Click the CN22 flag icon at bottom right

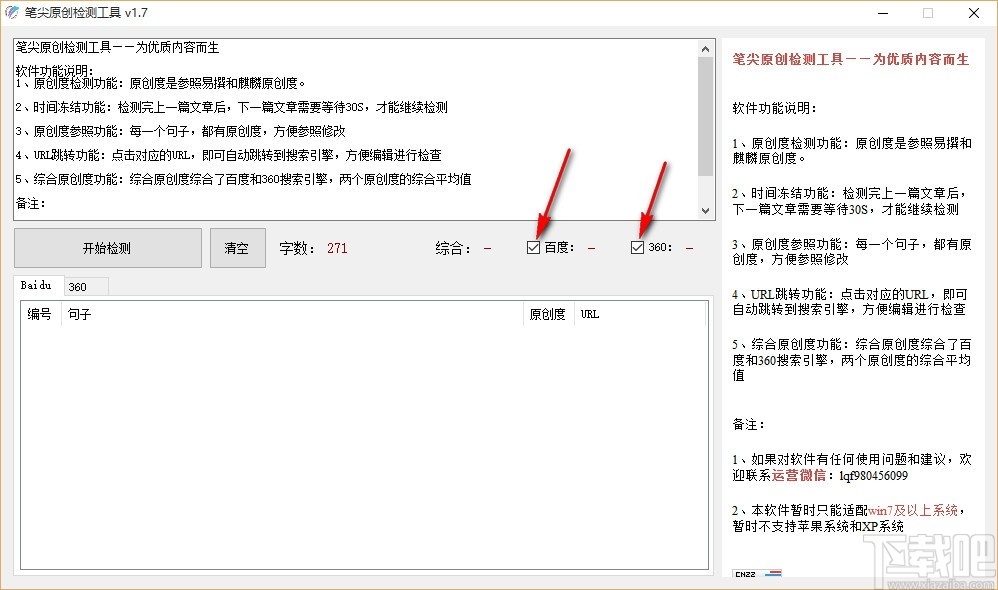pos(756,573)
